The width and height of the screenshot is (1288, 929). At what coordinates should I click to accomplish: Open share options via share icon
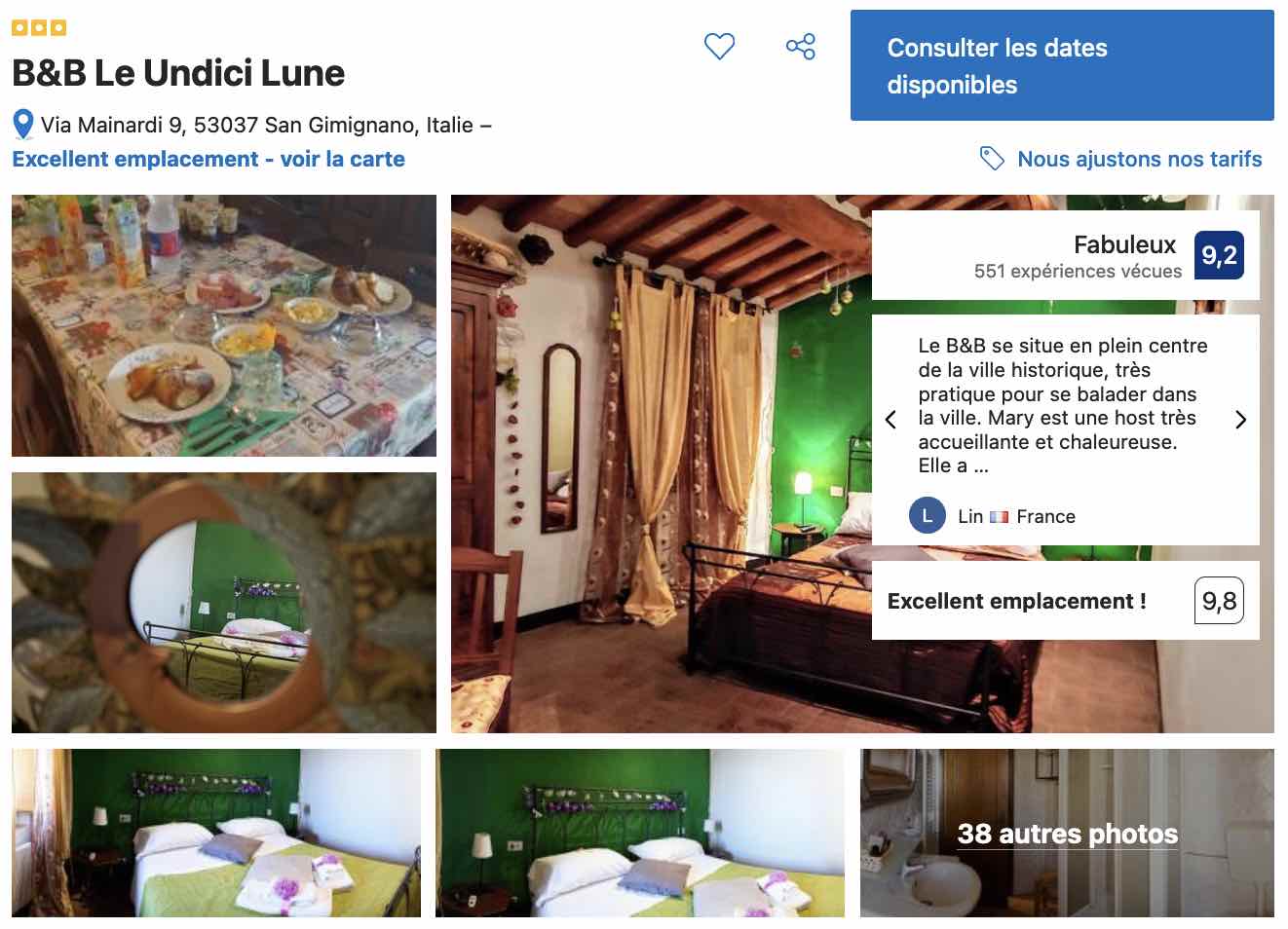point(801,46)
